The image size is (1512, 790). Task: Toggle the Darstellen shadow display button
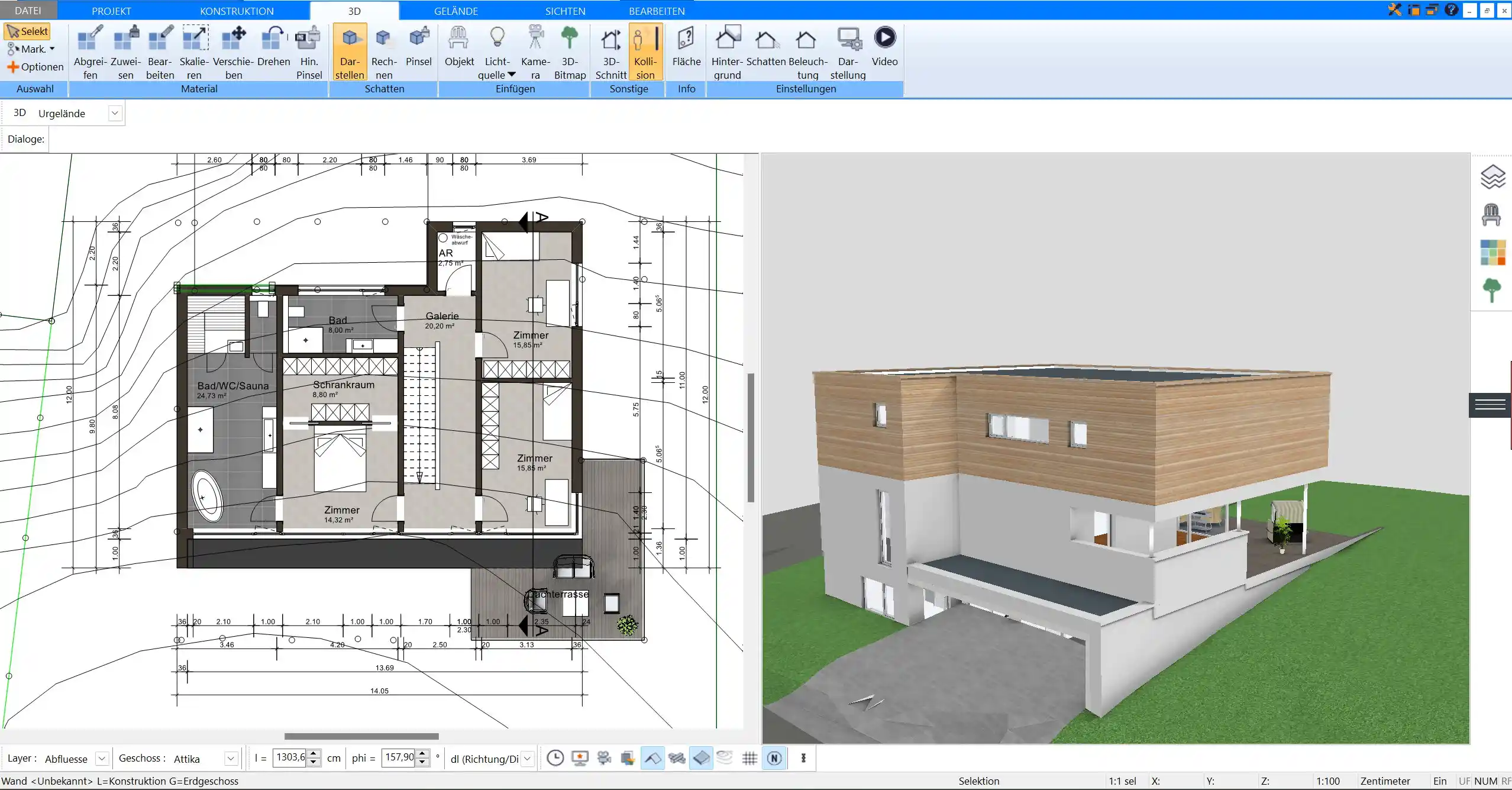350,52
